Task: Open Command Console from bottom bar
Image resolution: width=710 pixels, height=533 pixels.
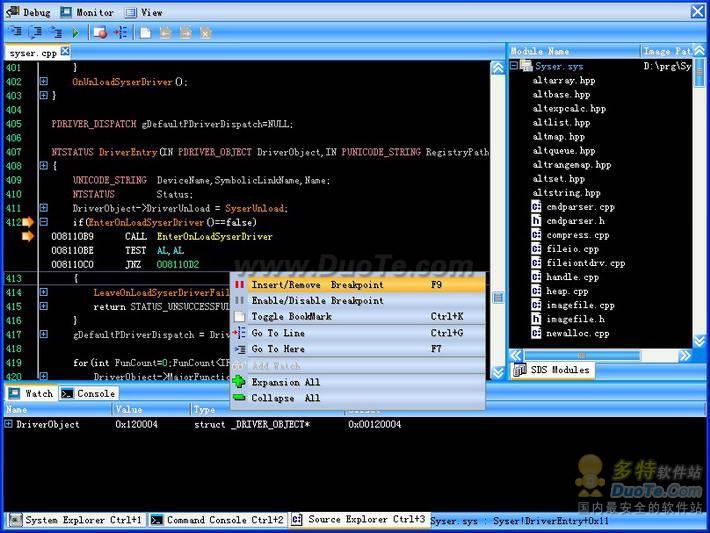Action: tap(217, 520)
